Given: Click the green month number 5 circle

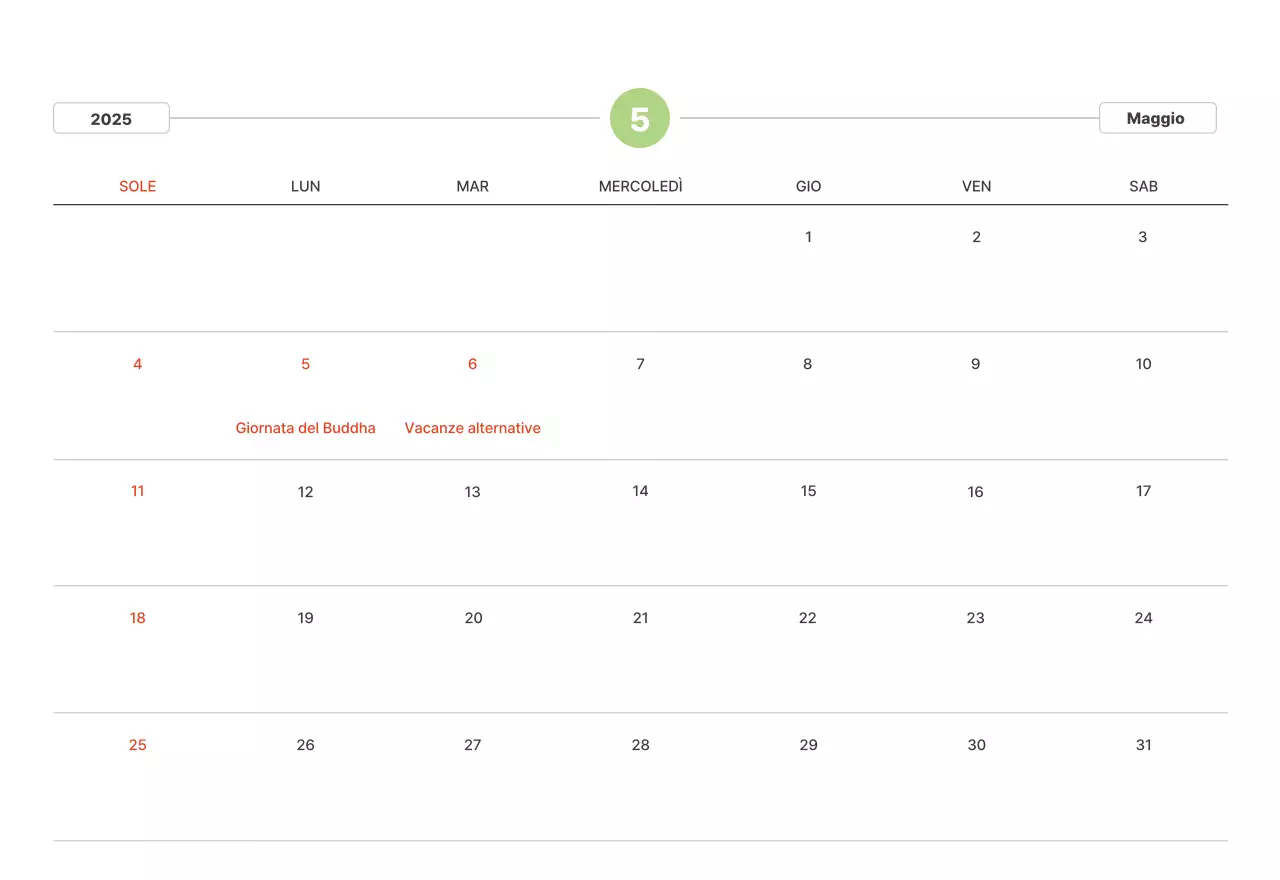Looking at the screenshot, I should pos(640,118).
